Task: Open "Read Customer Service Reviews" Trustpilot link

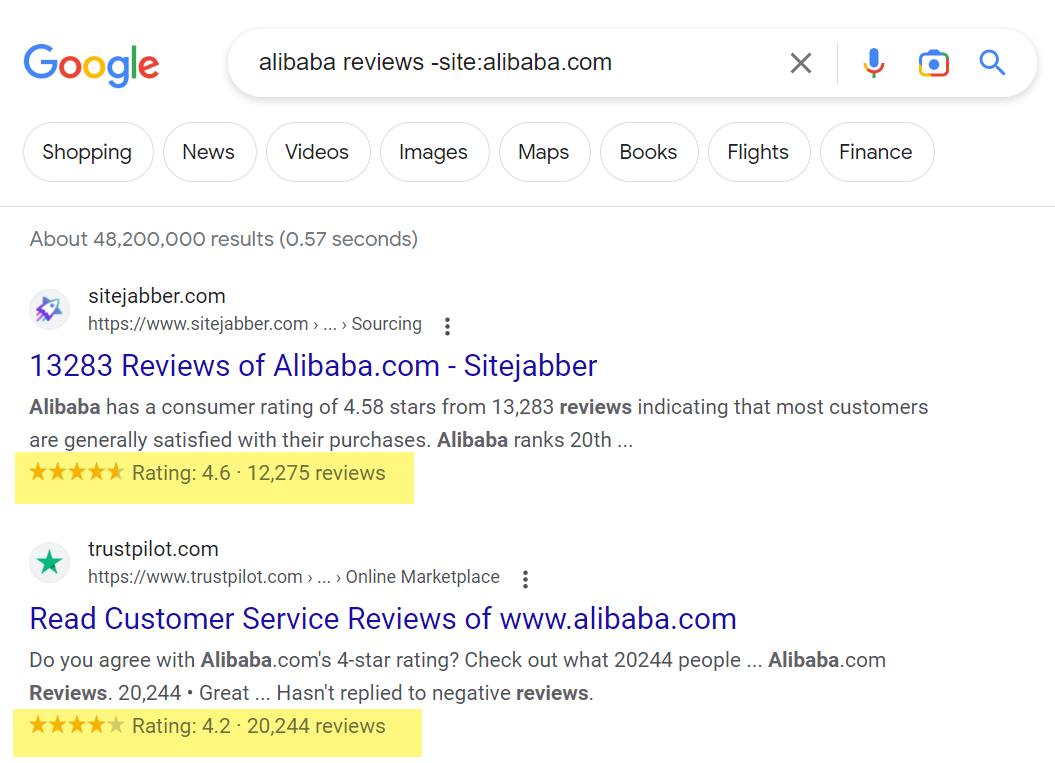Action: [383, 618]
